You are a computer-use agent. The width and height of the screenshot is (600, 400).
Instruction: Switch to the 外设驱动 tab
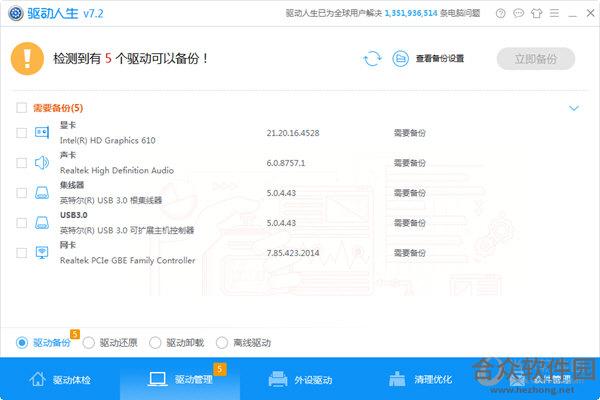(300, 379)
